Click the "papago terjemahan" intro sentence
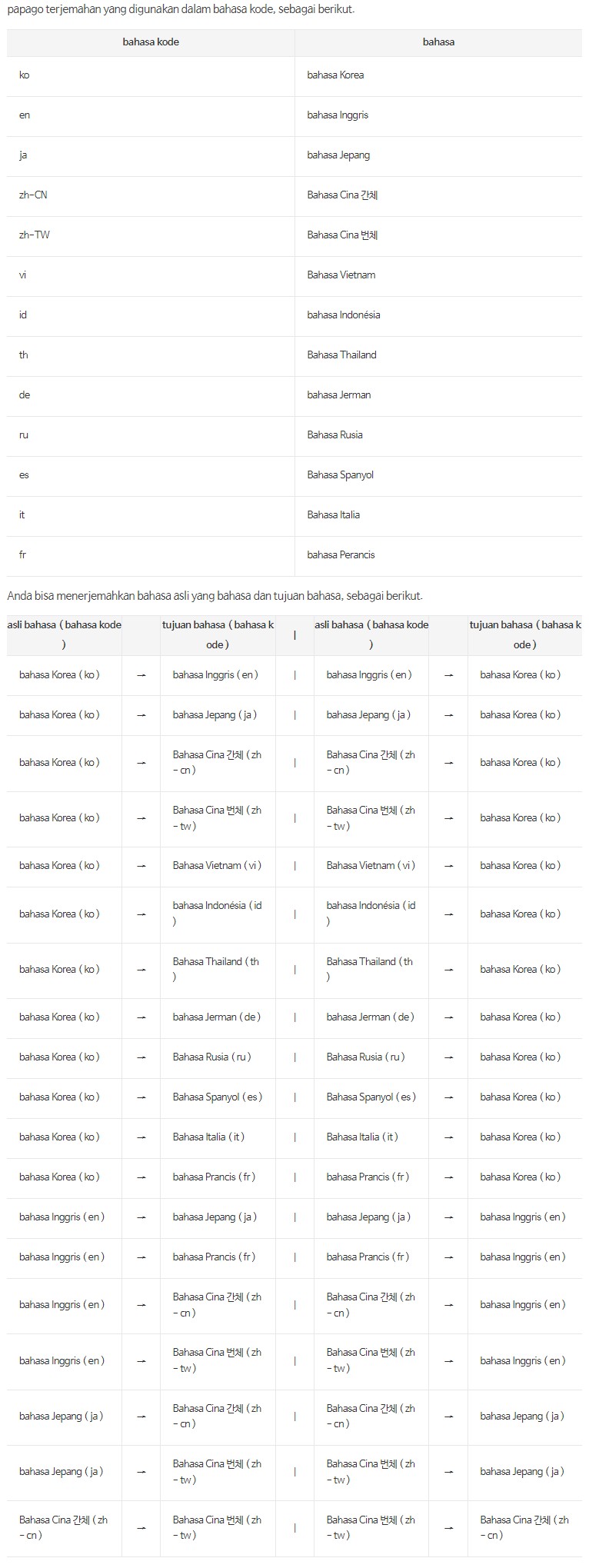Screen dimensions: 589x1568 tap(181, 10)
